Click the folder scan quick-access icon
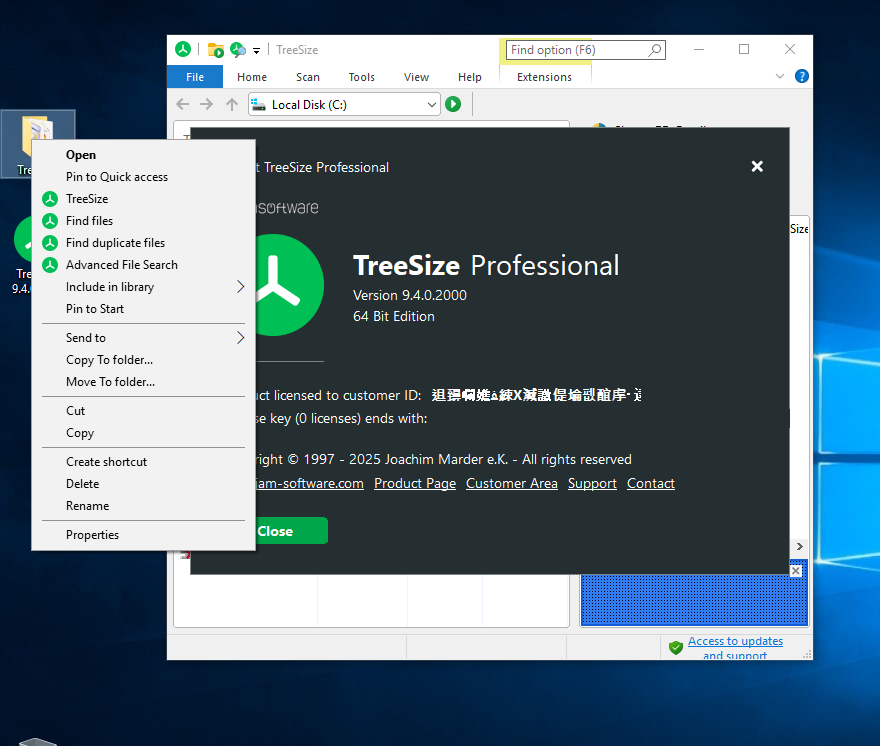This screenshot has width=880, height=746. pos(216,50)
